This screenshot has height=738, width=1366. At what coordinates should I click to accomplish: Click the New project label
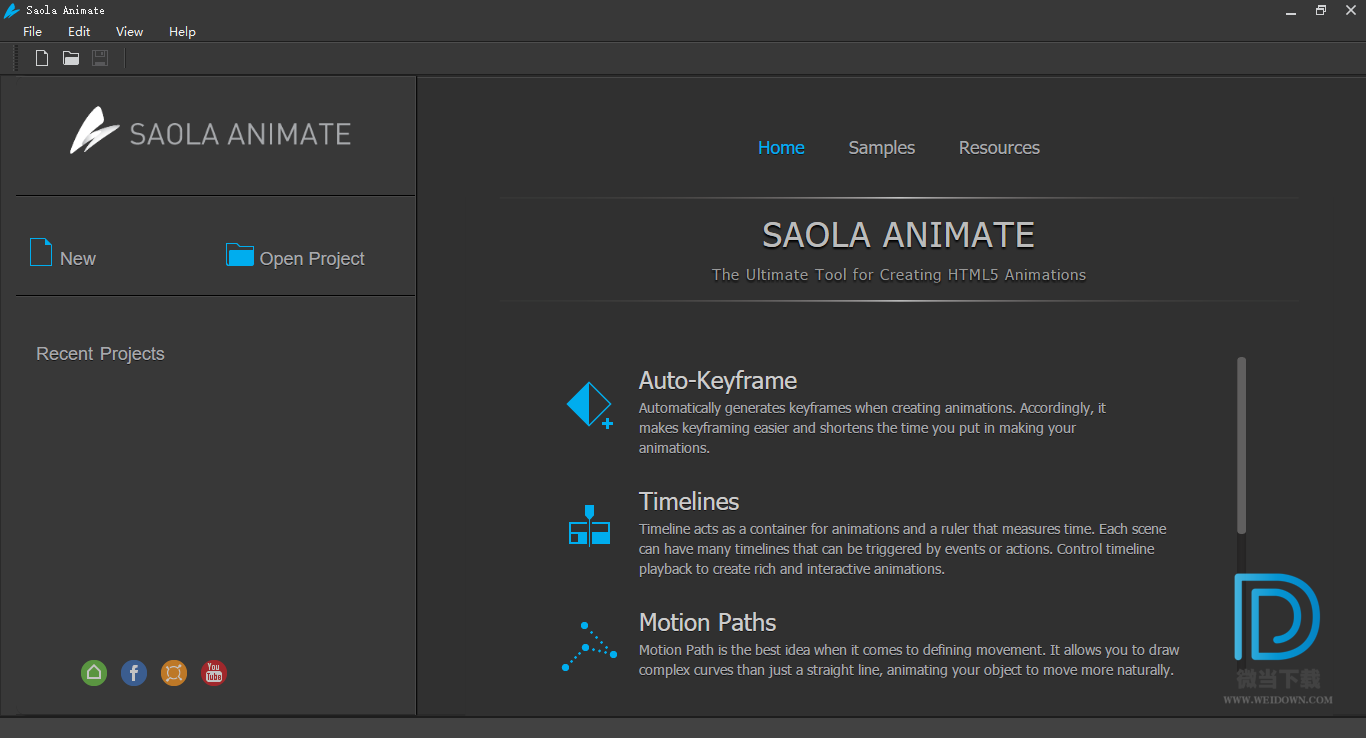point(78,259)
